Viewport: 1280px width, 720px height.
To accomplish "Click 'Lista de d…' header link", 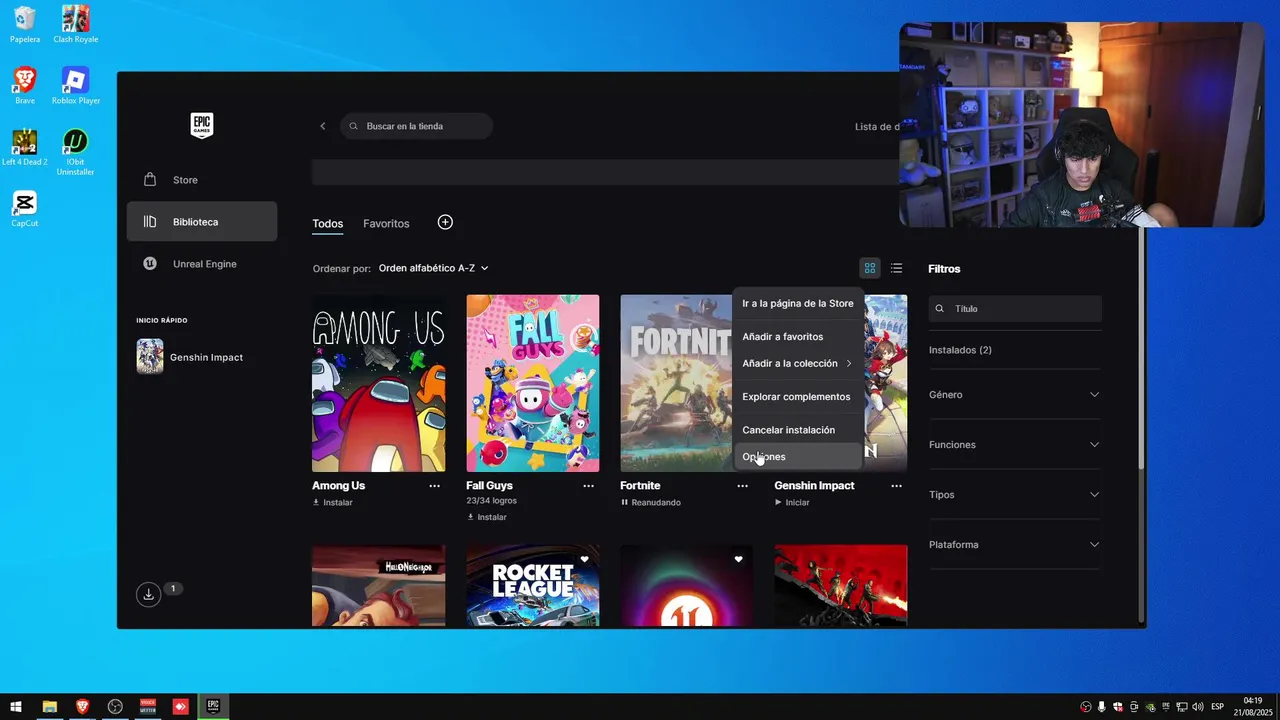I will point(878,127).
